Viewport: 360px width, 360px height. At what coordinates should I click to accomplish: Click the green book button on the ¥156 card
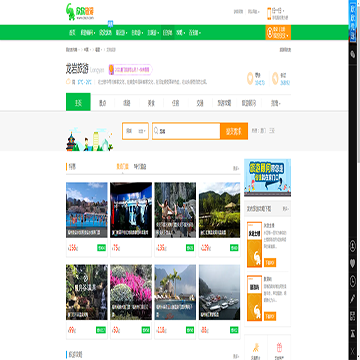[x=101, y=248]
